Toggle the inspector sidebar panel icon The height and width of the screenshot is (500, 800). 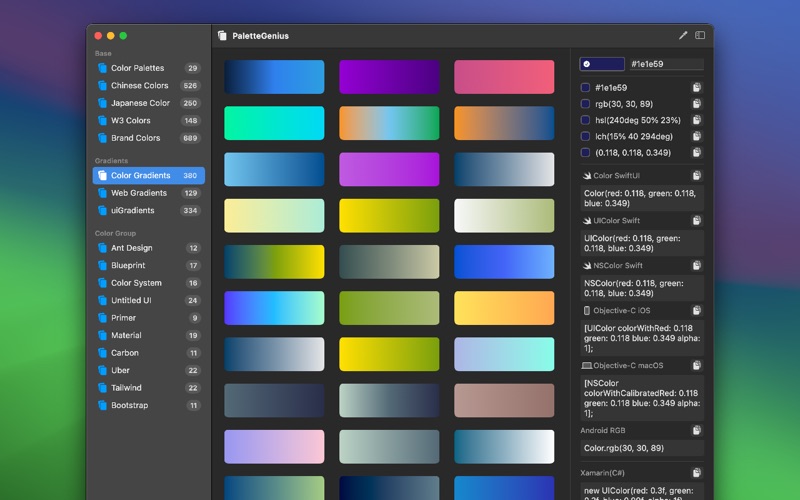tap(700, 35)
